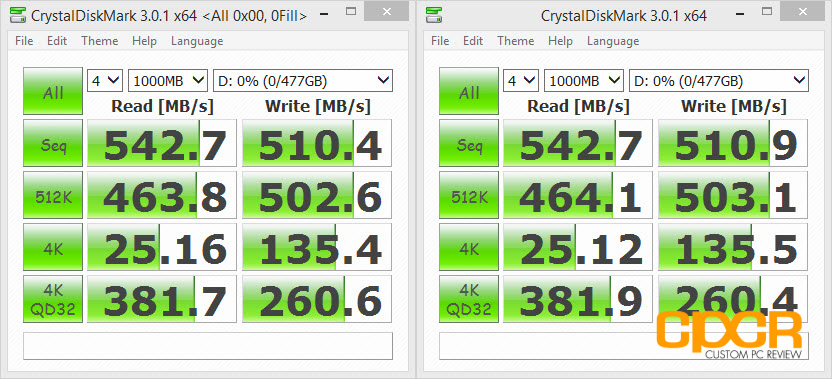Screen dimensions: 832x379
Task: Open File menu in left window
Action: point(24,41)
